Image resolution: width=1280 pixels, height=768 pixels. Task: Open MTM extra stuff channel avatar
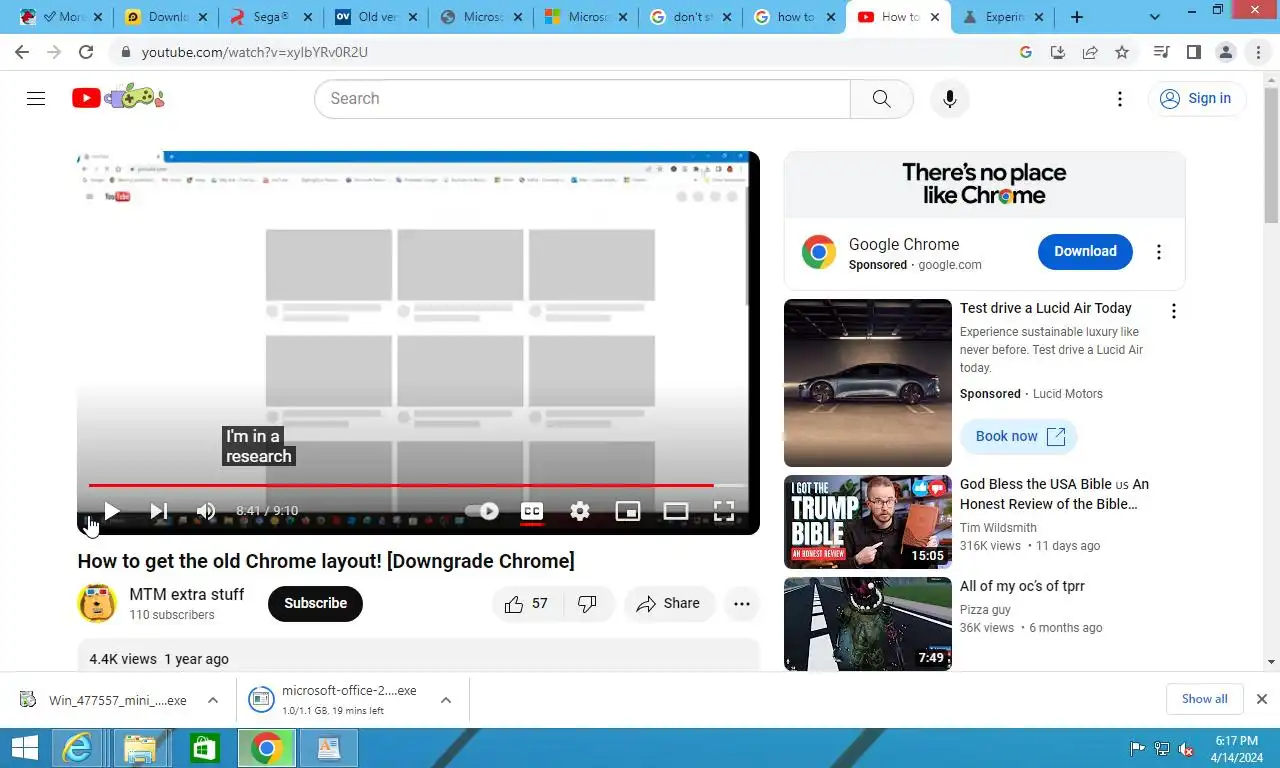point(97,603)
